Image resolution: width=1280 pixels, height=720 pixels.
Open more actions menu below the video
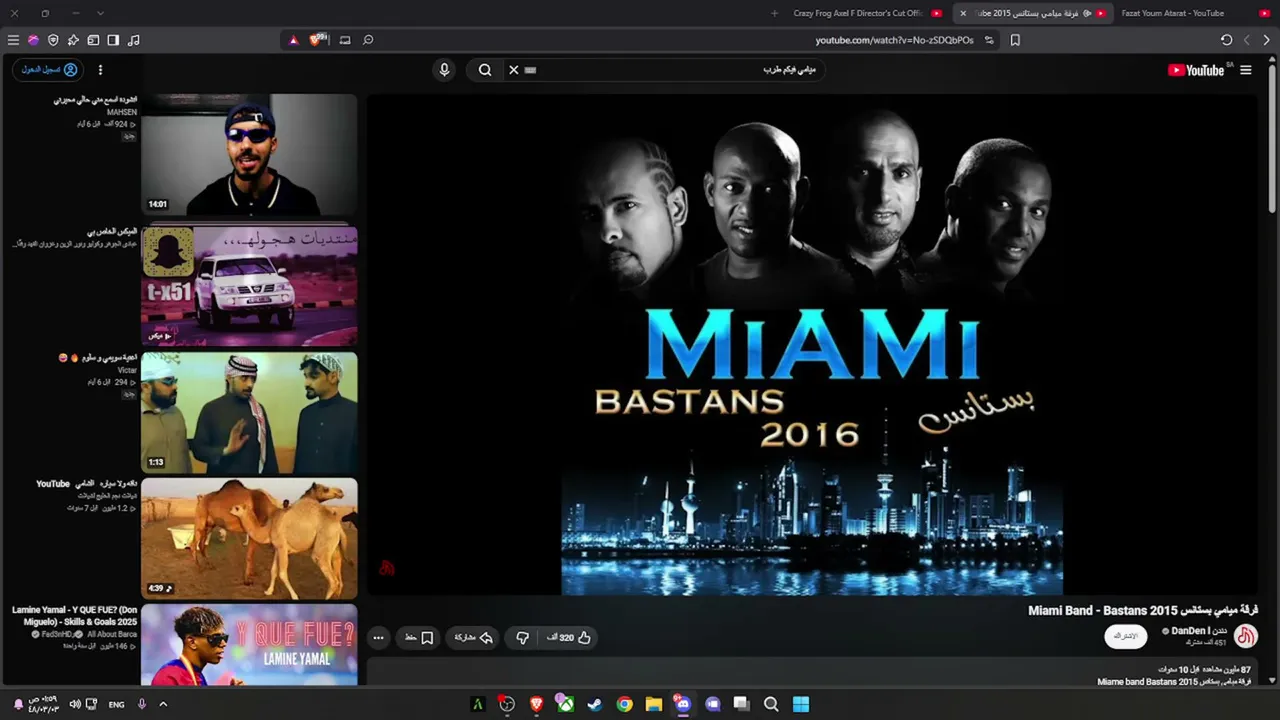coord(378,637)
